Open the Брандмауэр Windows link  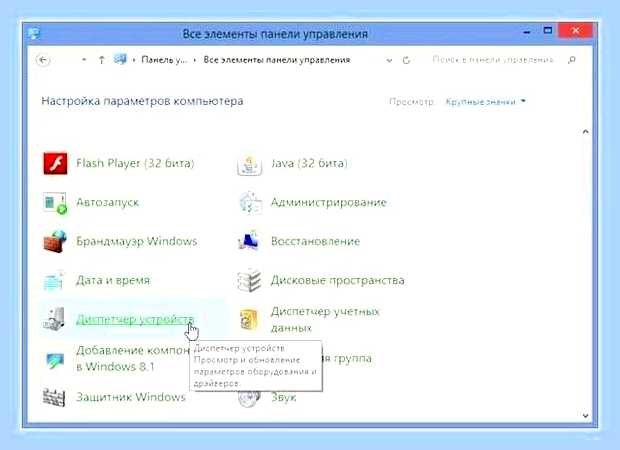tap(137, 241)
